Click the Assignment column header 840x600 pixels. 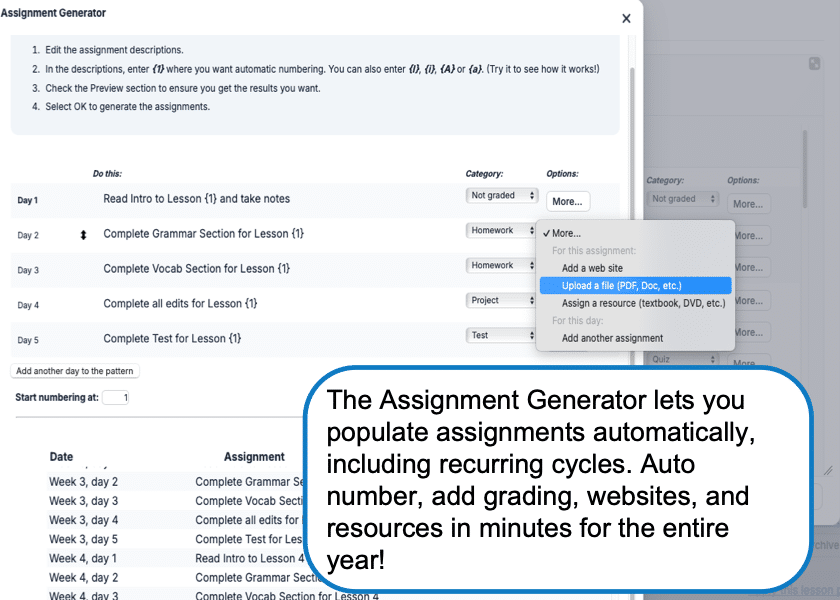[x=254, y=457]
